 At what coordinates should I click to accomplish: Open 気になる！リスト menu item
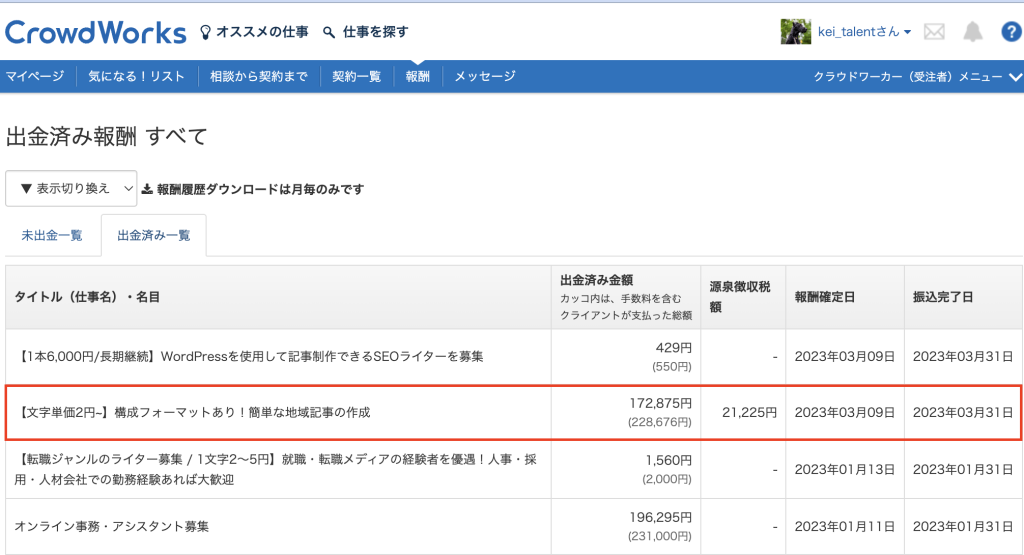[x=136, y=76]
